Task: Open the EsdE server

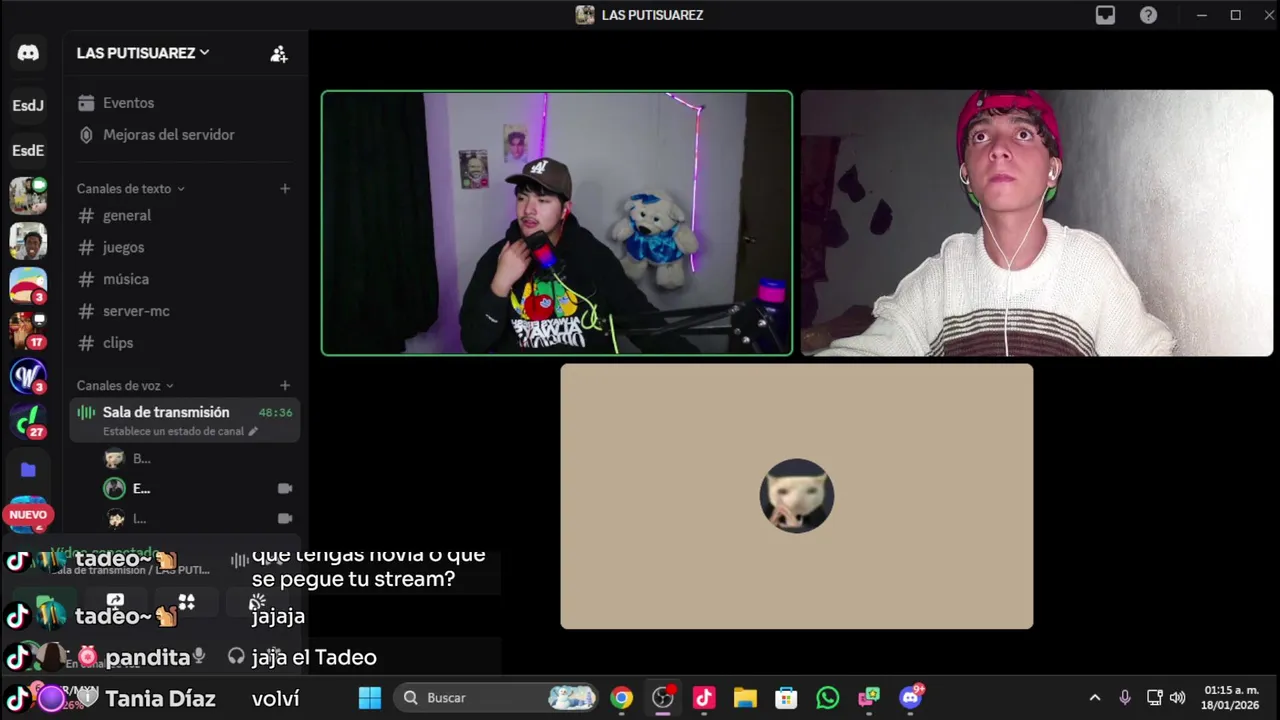Action: tap(28, 150)
